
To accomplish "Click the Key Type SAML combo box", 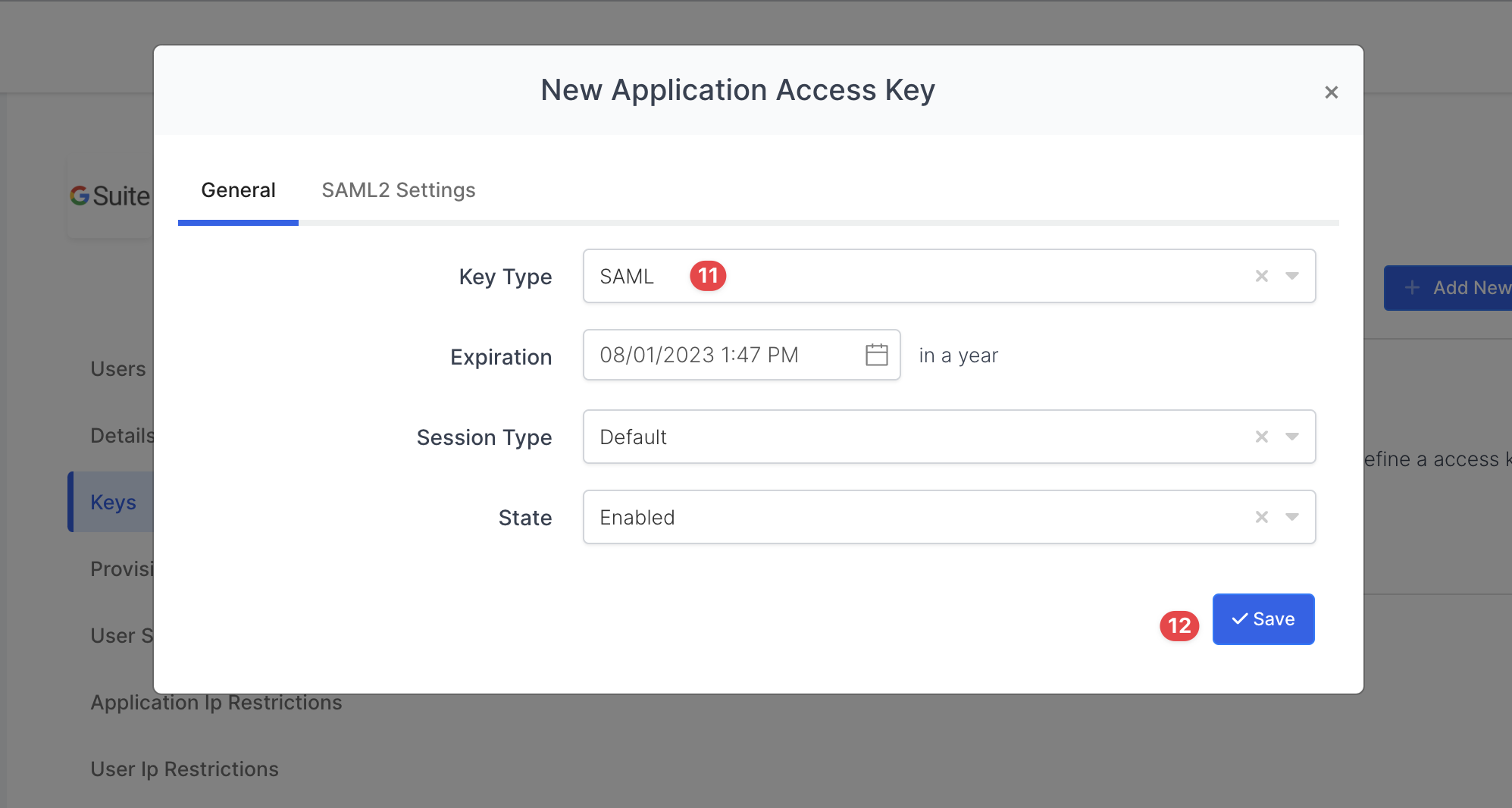I will [909, 276].
